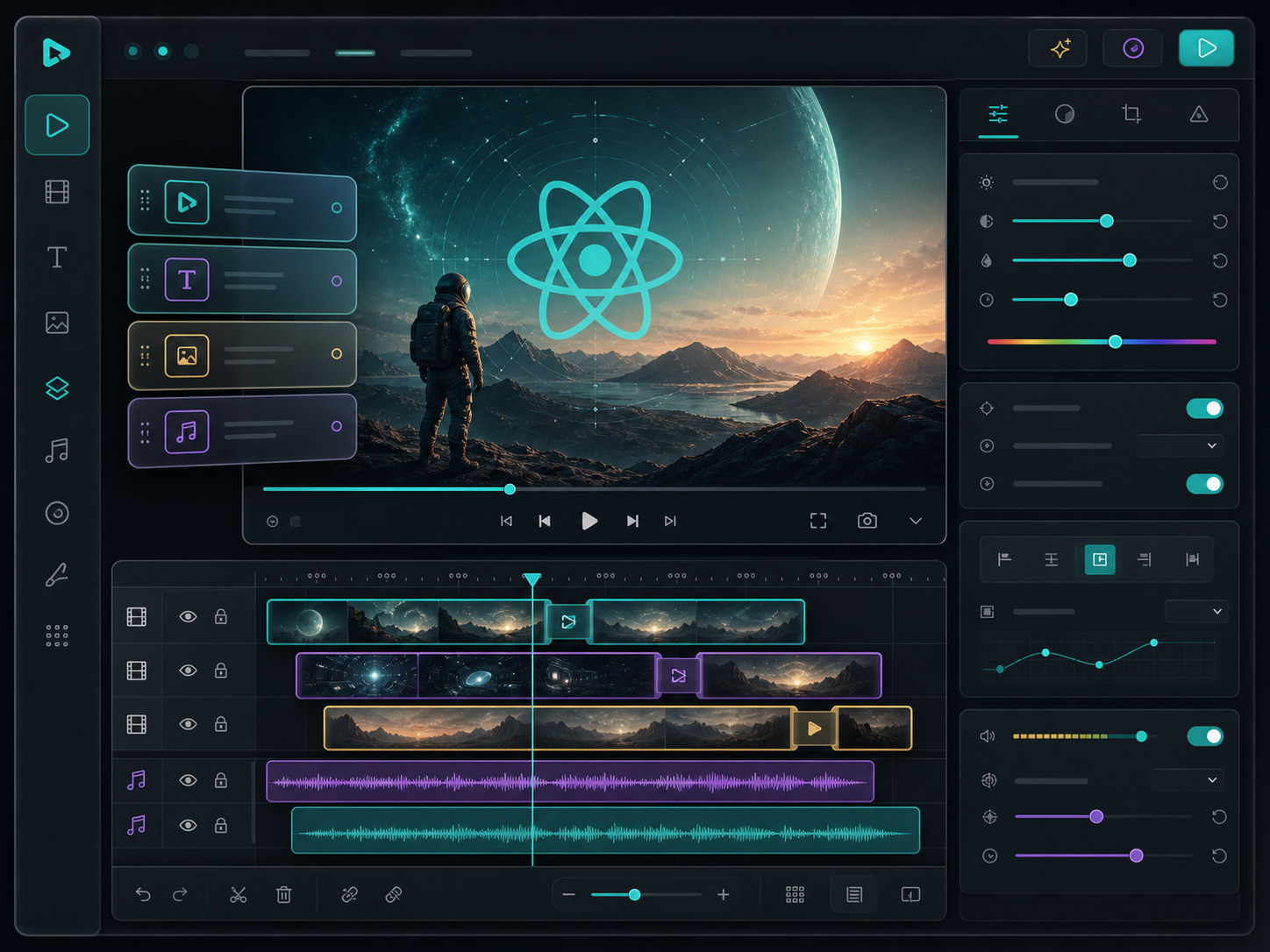Open the dropdown in the effects panel
1270x952 pixels.
1181,445
